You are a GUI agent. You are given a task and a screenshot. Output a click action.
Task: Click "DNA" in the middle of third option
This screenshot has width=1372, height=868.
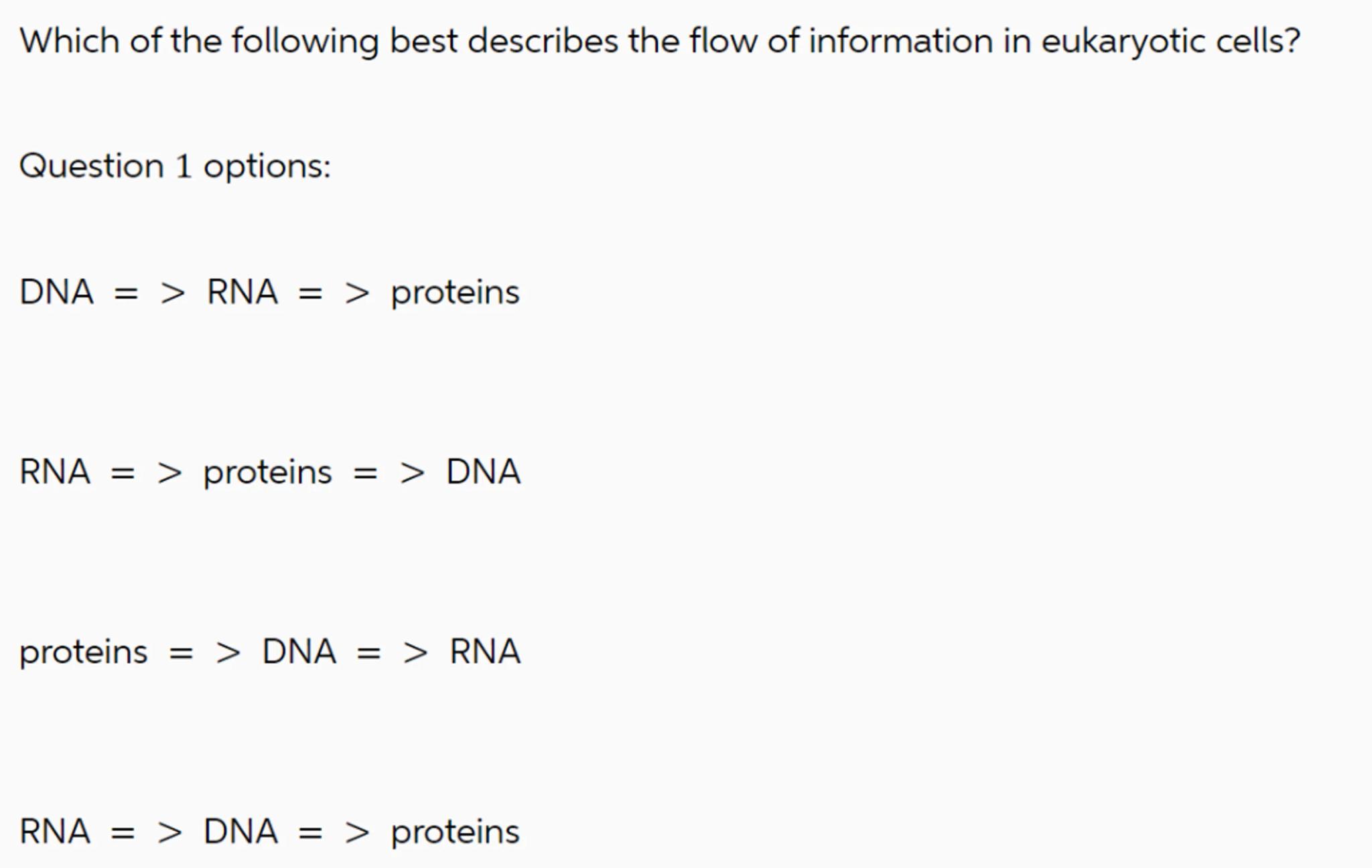pos(299,652)
